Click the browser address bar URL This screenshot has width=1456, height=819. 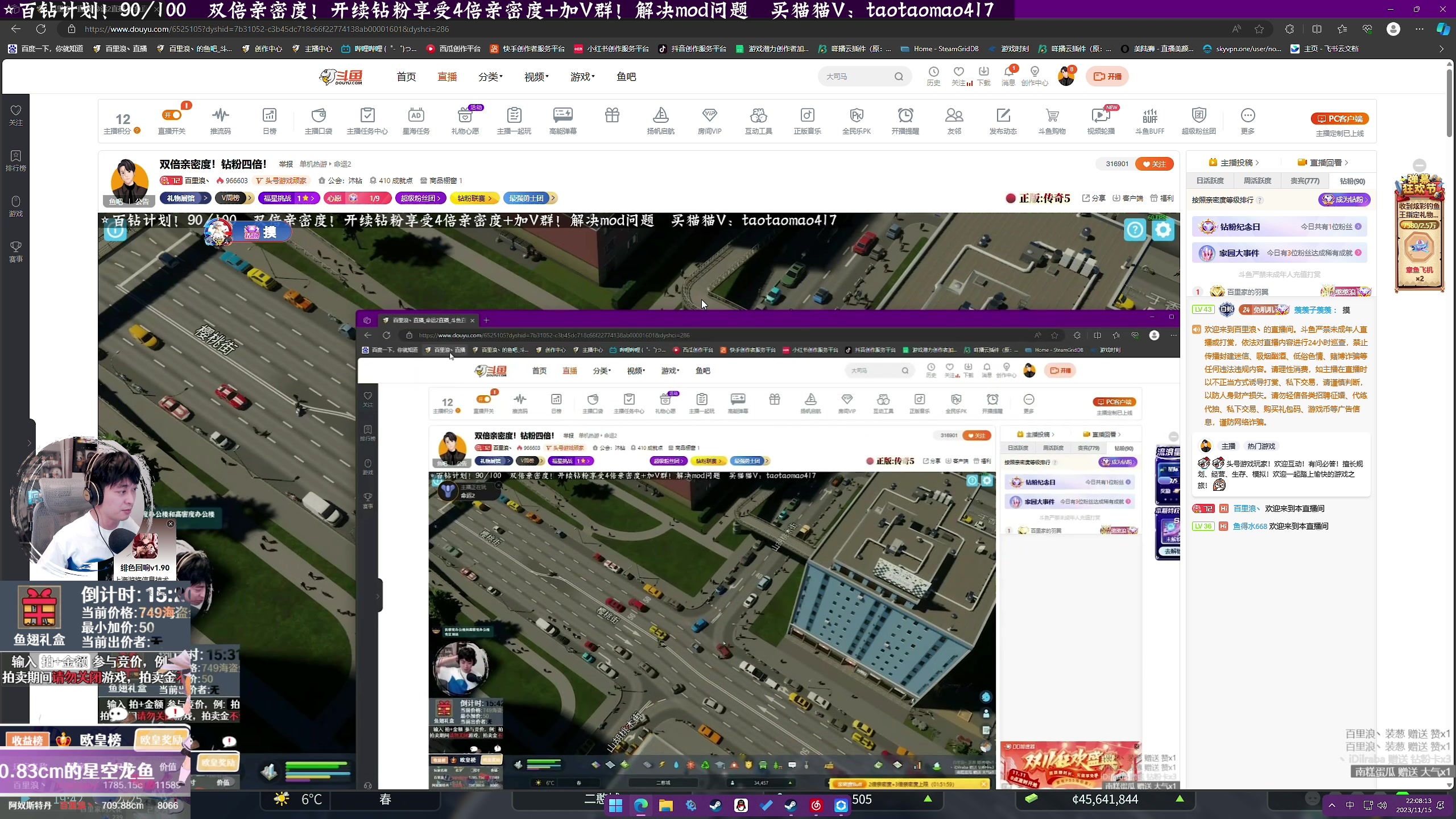click(x=267, y=29)
